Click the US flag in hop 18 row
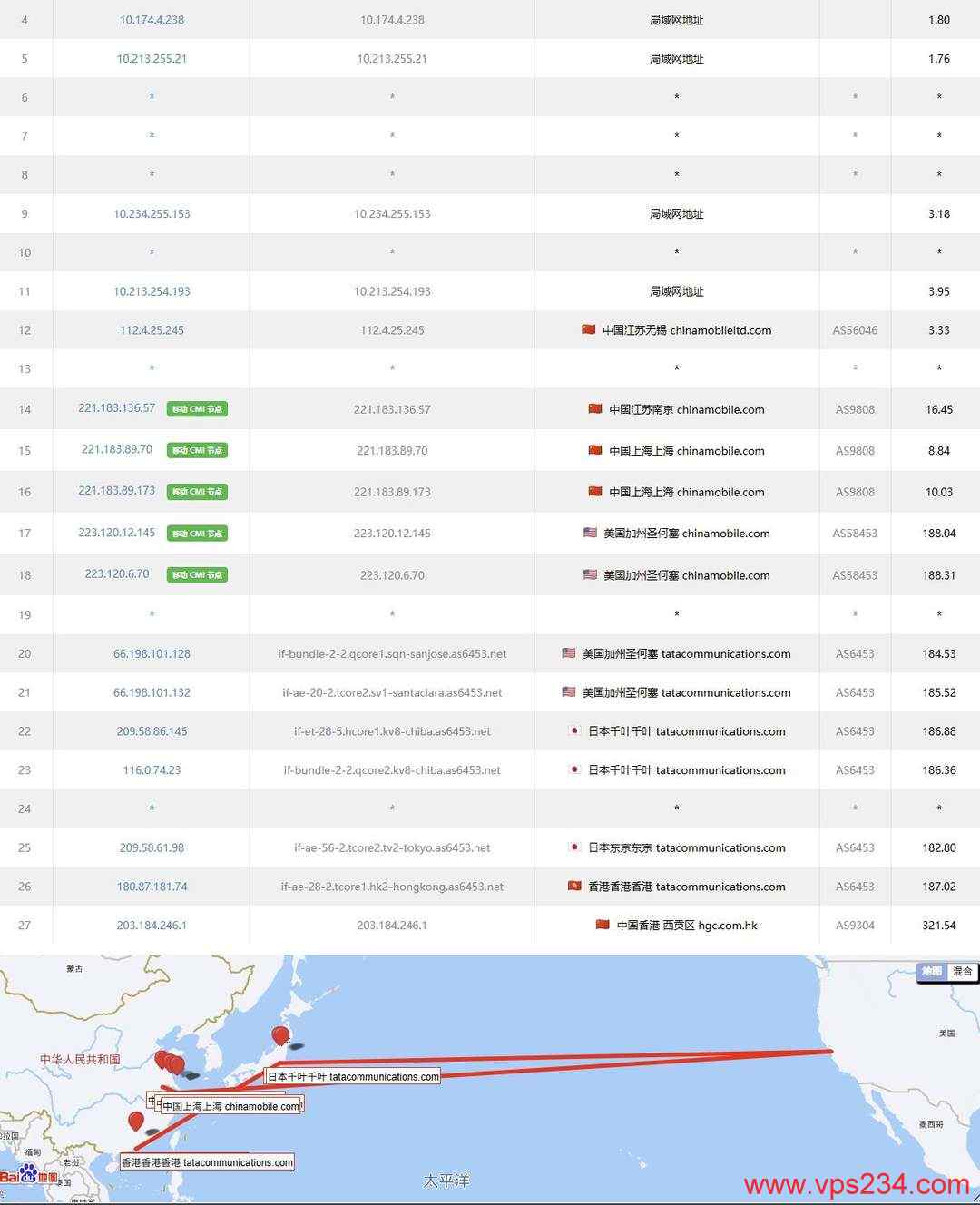Viewport: 980px width, 1205px height. tap(590, 574)
